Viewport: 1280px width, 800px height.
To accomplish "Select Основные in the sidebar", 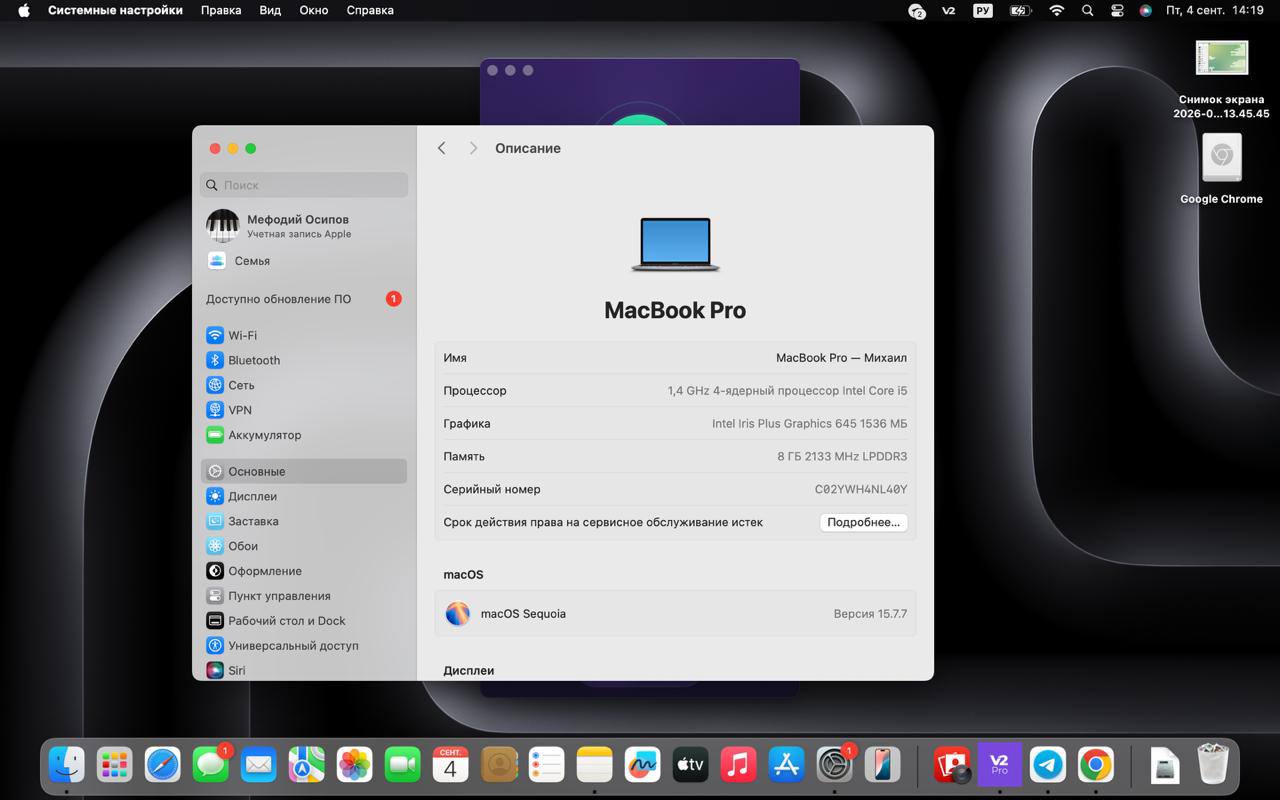I will 304,471.
